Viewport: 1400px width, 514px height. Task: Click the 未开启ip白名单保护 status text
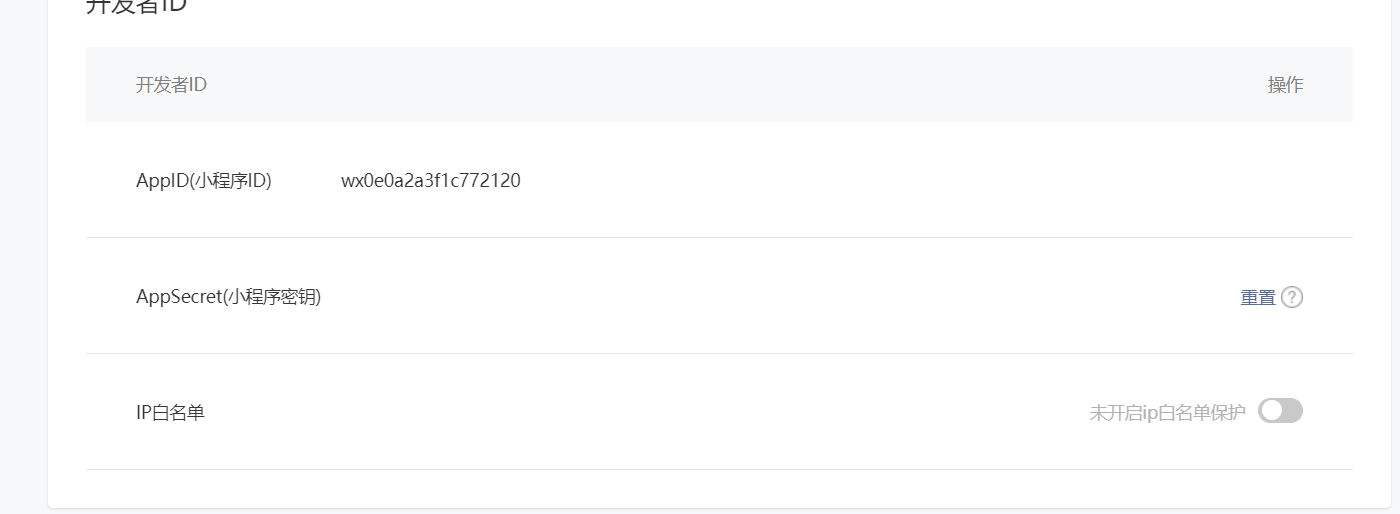pyautogui.click(x=1168, y=412)
